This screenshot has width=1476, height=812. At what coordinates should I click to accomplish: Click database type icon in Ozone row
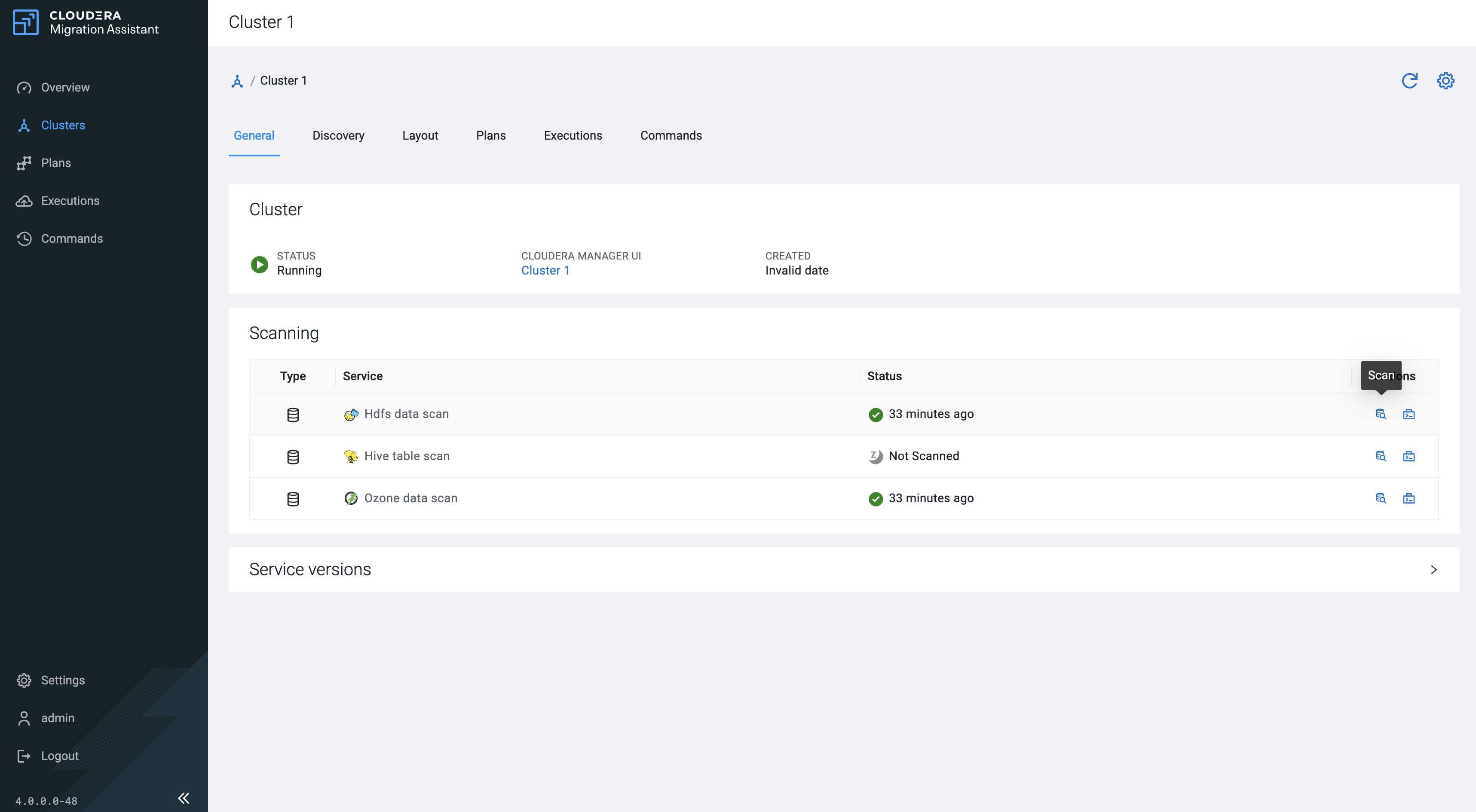click(x=293, y=499)
